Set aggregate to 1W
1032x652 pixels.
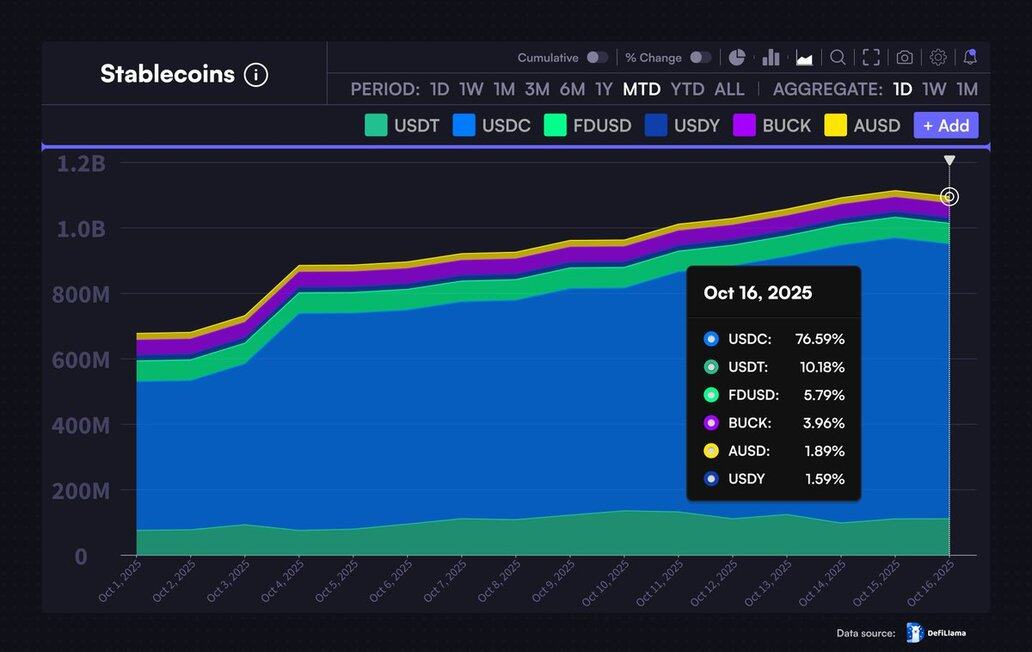(934, 89)
